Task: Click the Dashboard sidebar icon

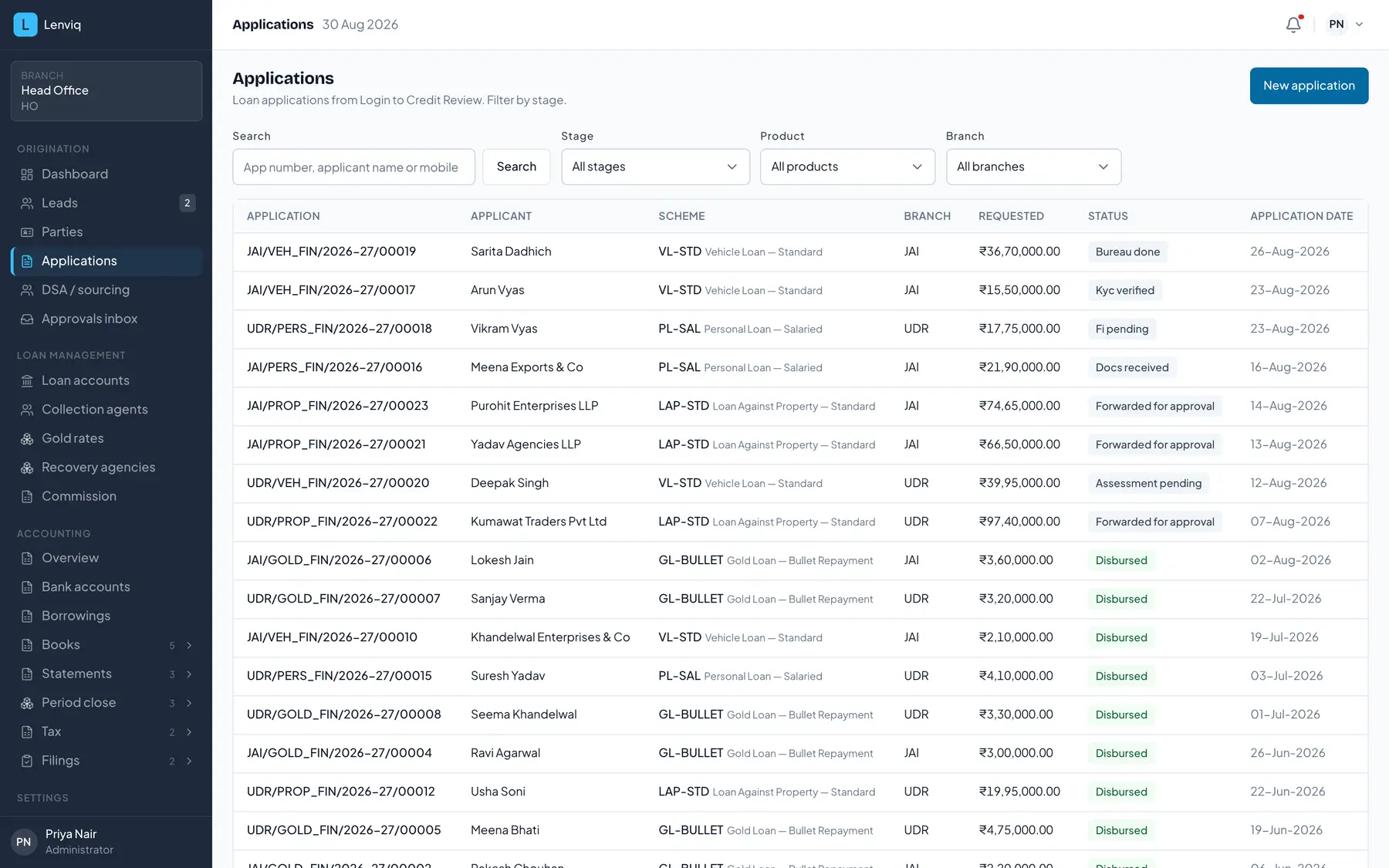Action: tap(27, 174)
